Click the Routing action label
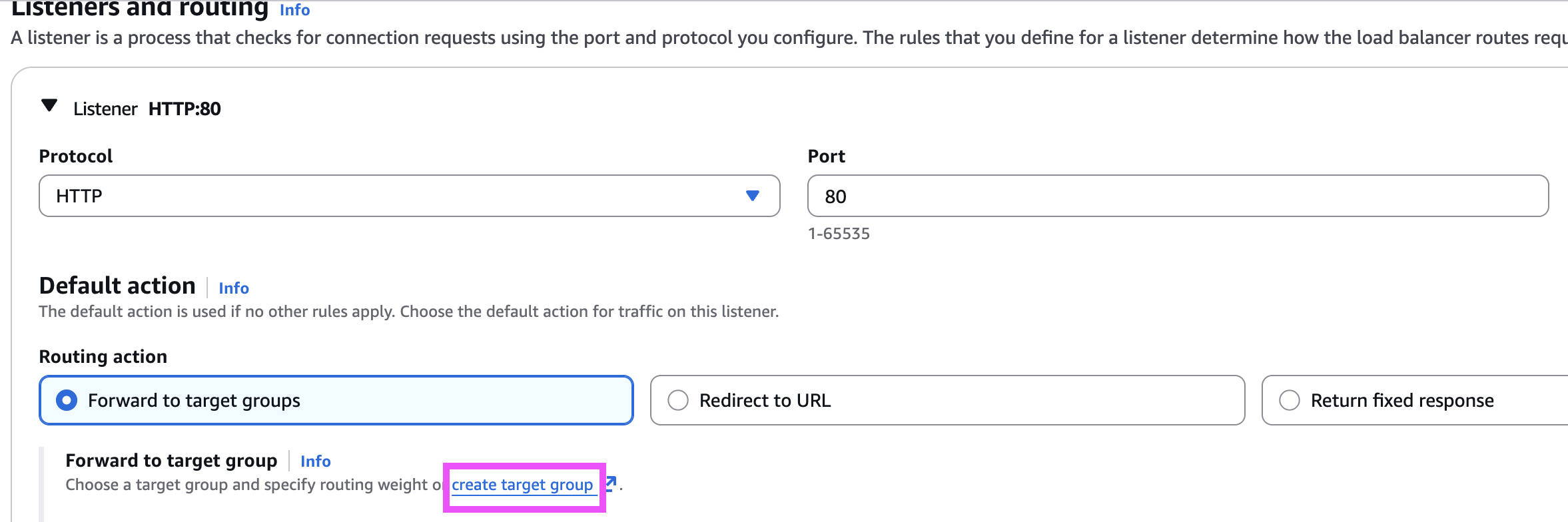The height and width of the screenshot is (522, 1568). pos(103,357)
